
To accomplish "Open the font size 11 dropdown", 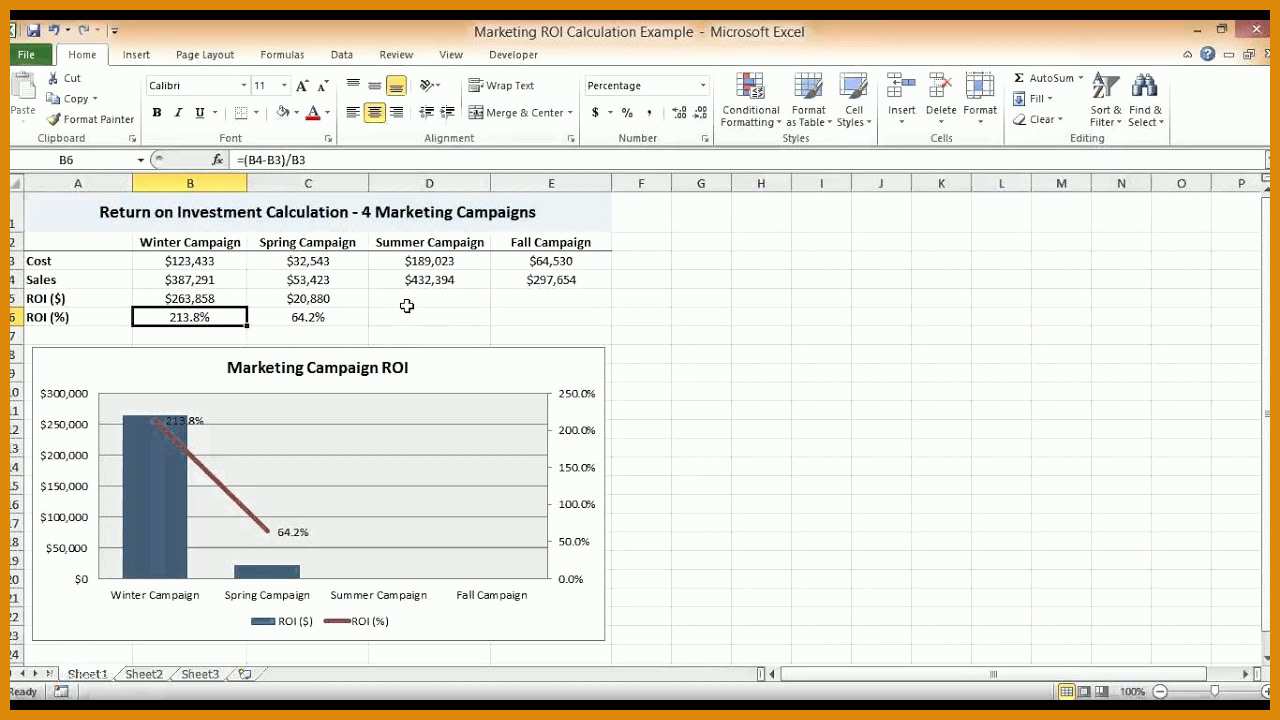I will coord(284,86).
